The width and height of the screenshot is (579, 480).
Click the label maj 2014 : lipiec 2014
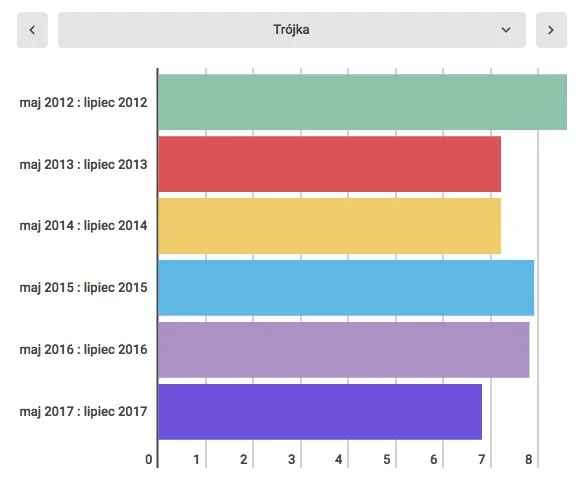click(83, 226)
